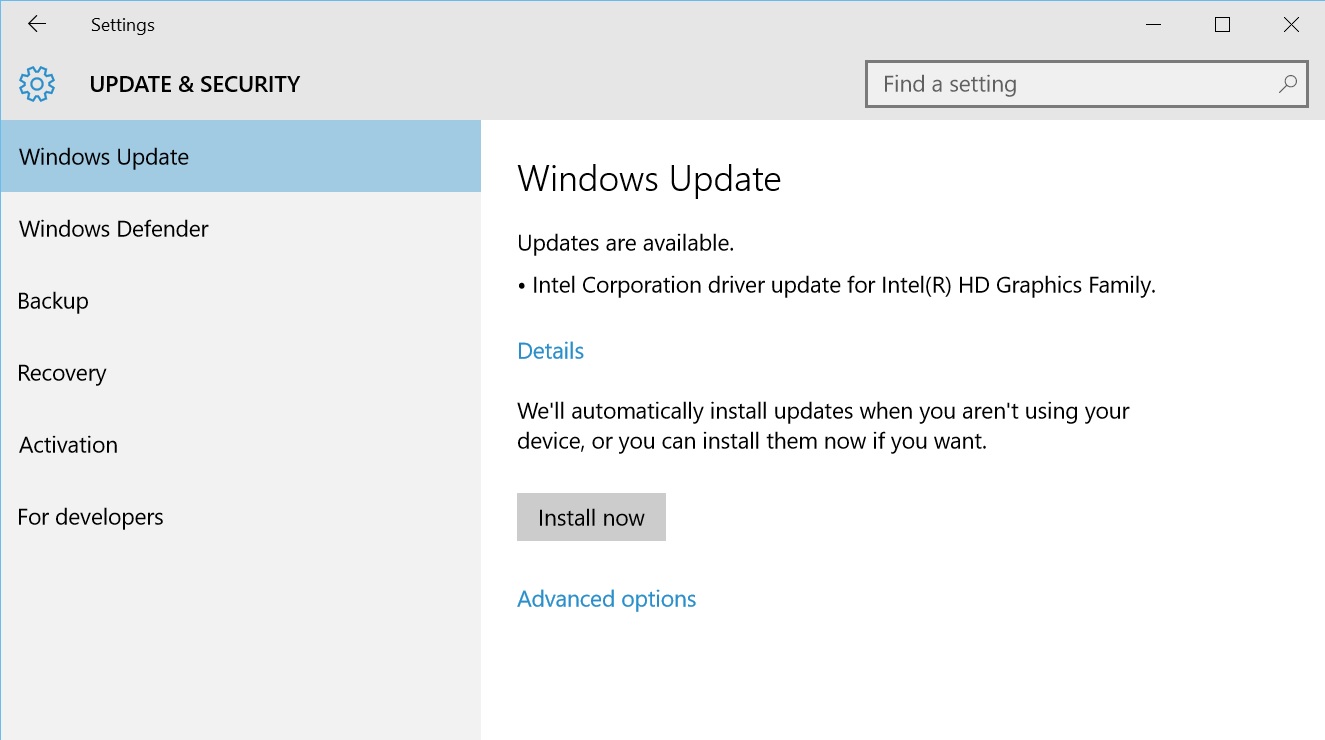Open Advanced options link

(607, 599)
